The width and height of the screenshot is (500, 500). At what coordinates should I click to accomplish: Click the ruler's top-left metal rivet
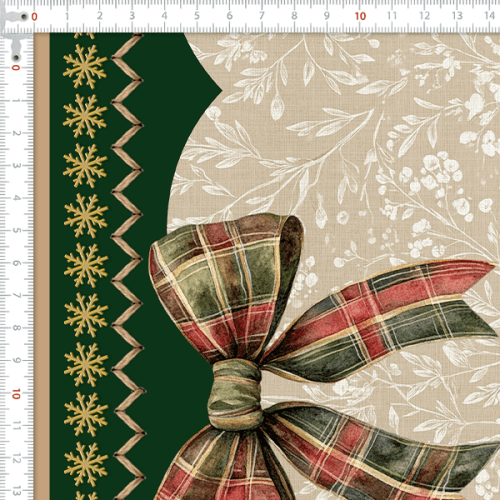coord(24,16)
